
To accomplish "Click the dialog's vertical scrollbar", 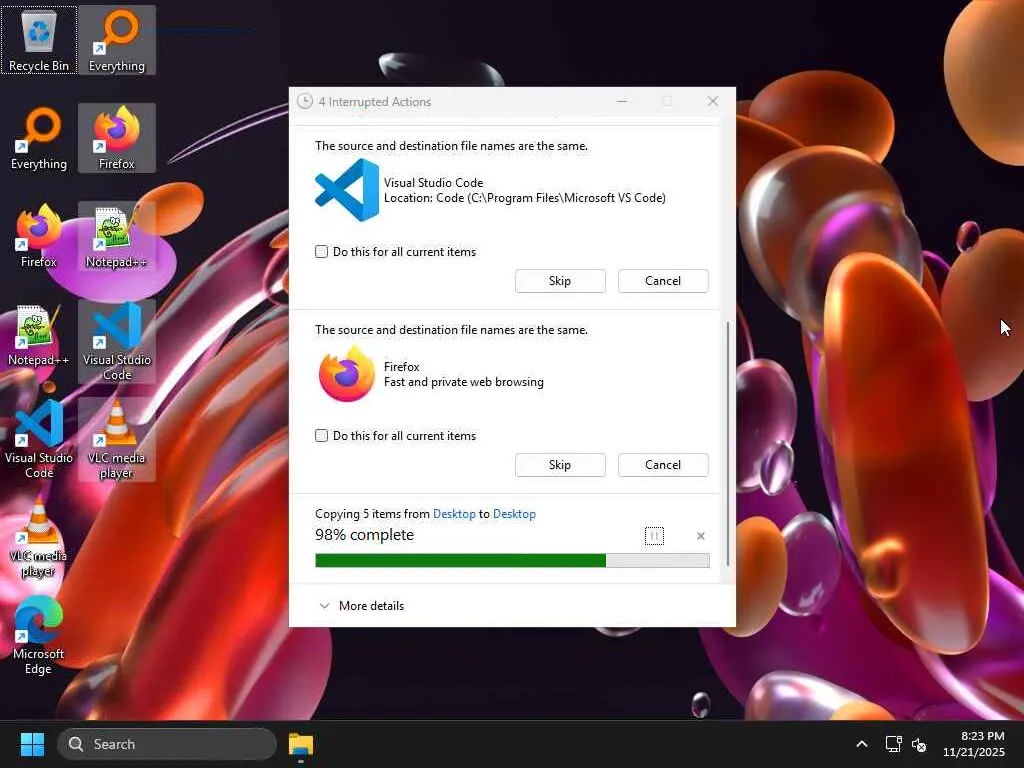I will [728, 444].
